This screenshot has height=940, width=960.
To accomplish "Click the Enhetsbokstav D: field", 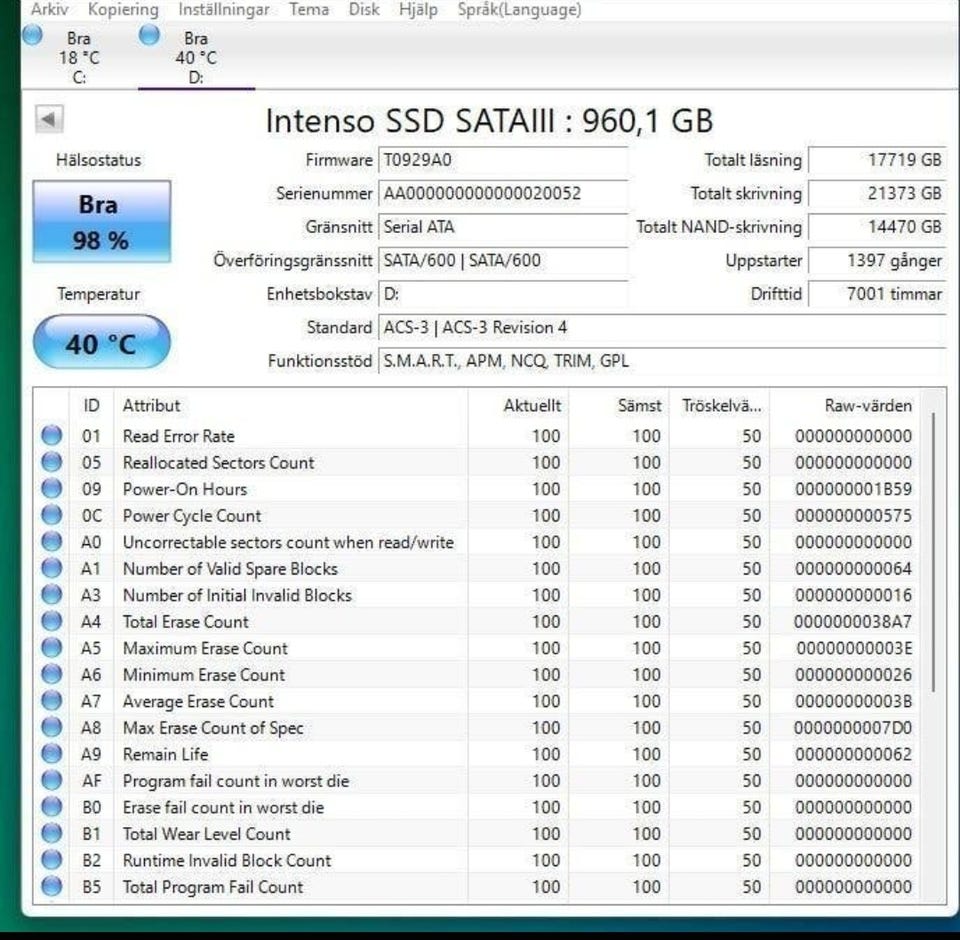I will (503, 294).
